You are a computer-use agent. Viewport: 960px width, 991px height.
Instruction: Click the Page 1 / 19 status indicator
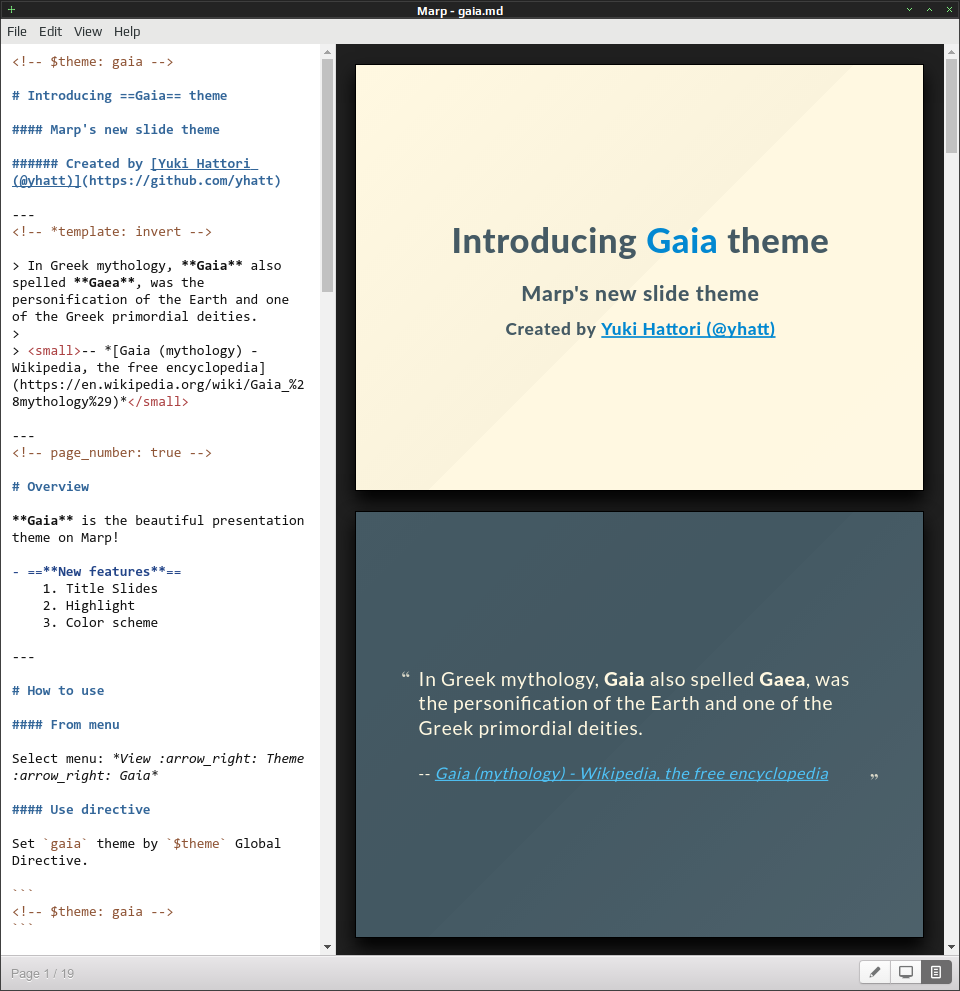(42, 973)
